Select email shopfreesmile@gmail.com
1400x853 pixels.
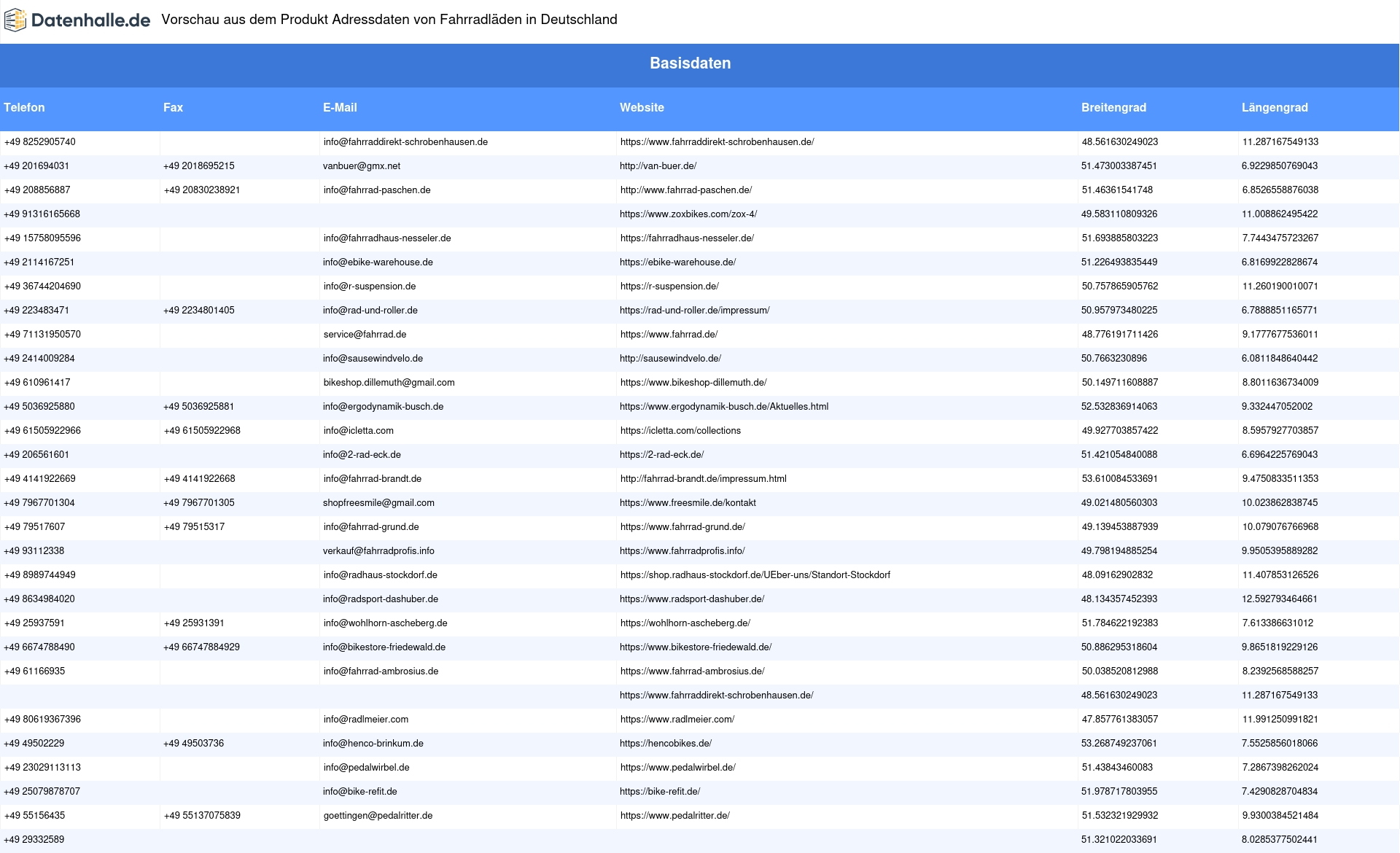tap(378, 503)
